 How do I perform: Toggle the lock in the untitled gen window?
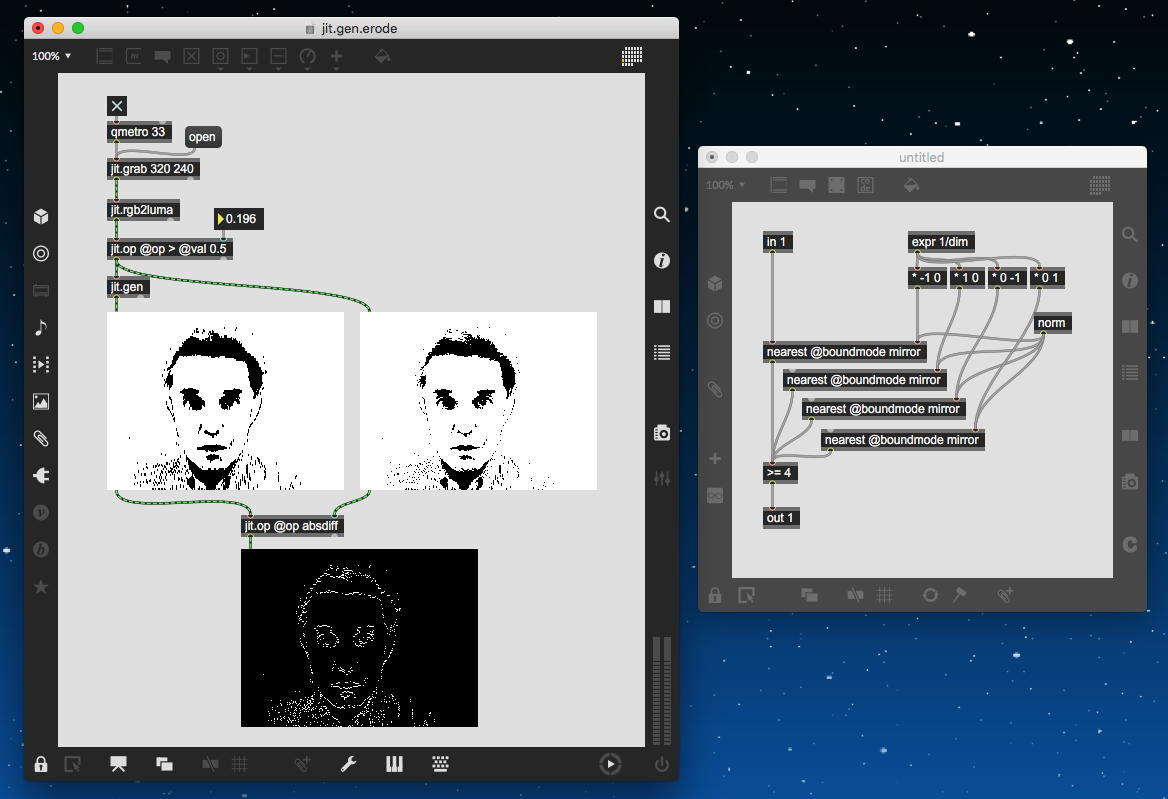point(714,595)
